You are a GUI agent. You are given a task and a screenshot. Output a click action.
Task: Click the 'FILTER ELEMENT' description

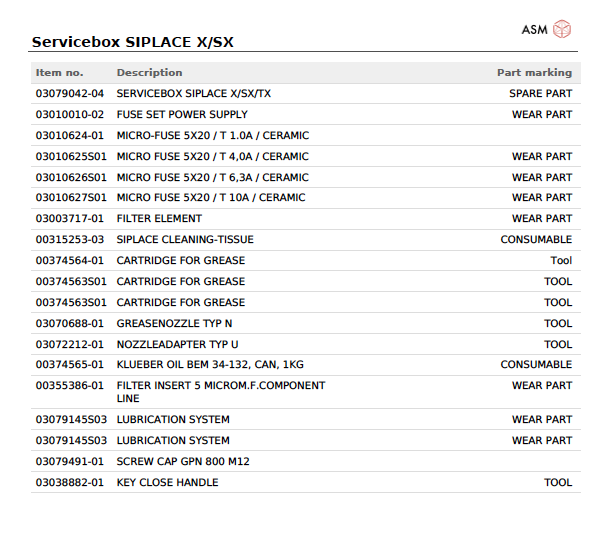(x=159, y=219)
